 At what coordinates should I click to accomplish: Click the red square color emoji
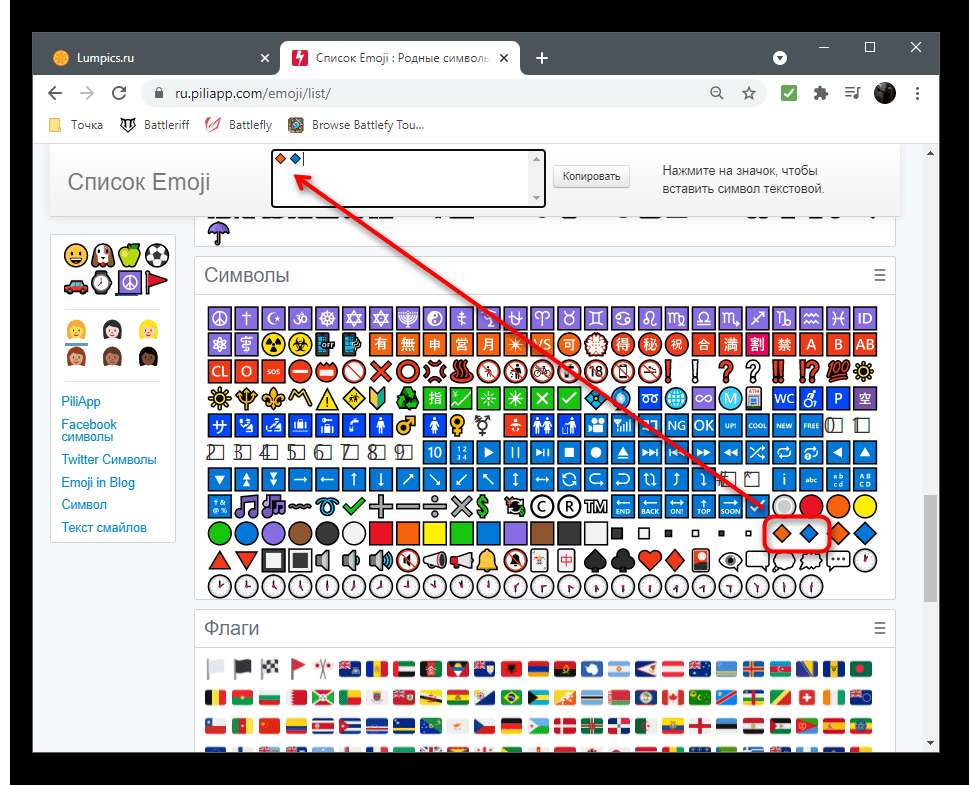pyautogui.click(x=380, y=534)
